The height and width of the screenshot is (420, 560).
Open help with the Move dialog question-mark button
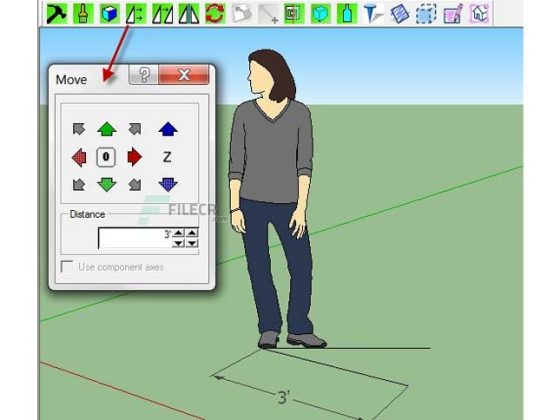(144, 75)
